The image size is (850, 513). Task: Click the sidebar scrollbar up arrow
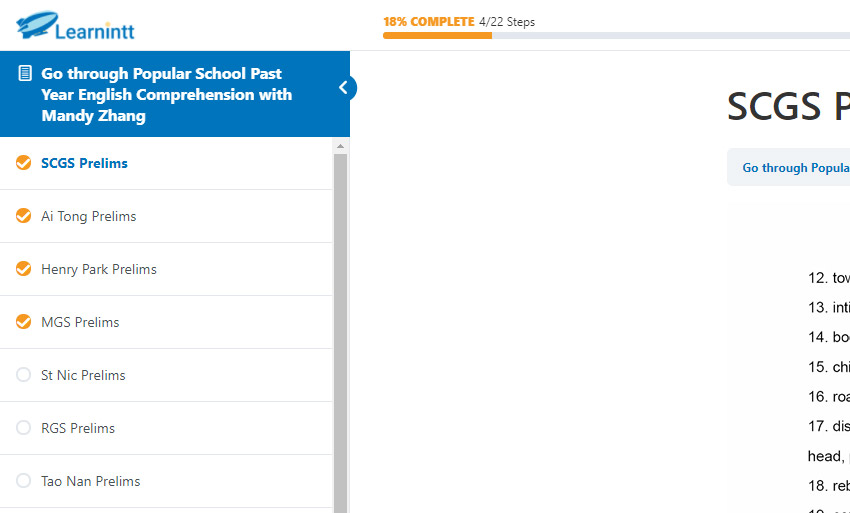pos(340,146)
